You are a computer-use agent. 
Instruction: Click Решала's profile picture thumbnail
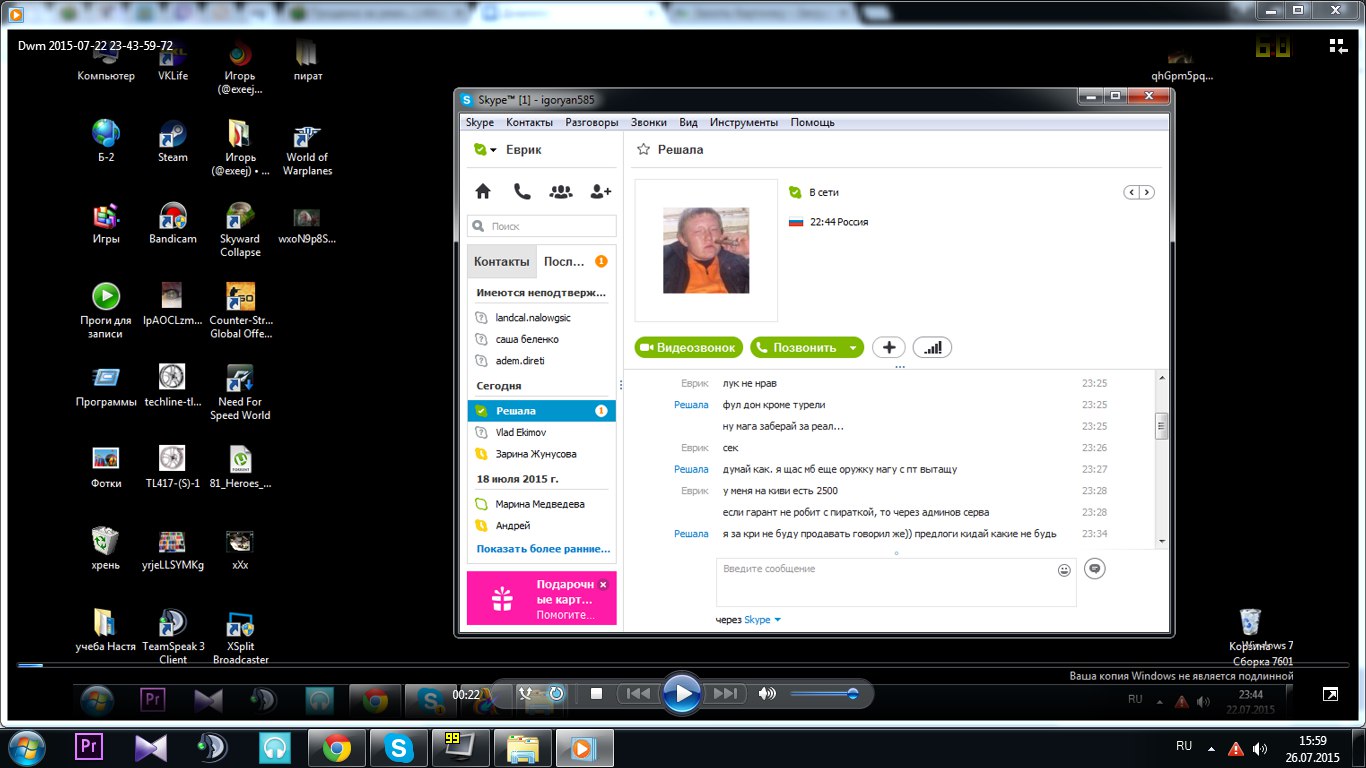[706, 250]
